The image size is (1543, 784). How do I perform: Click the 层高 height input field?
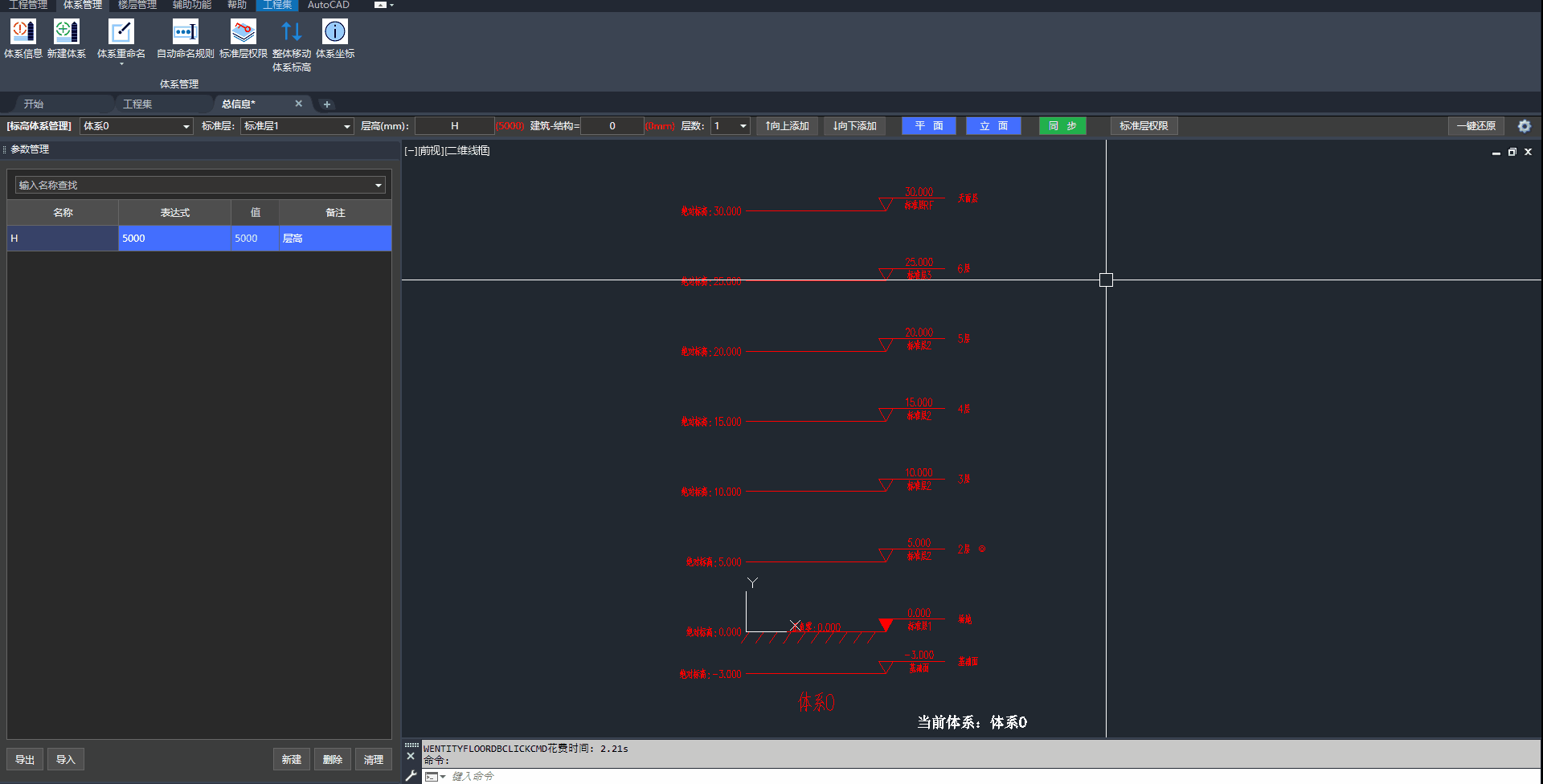454,126
